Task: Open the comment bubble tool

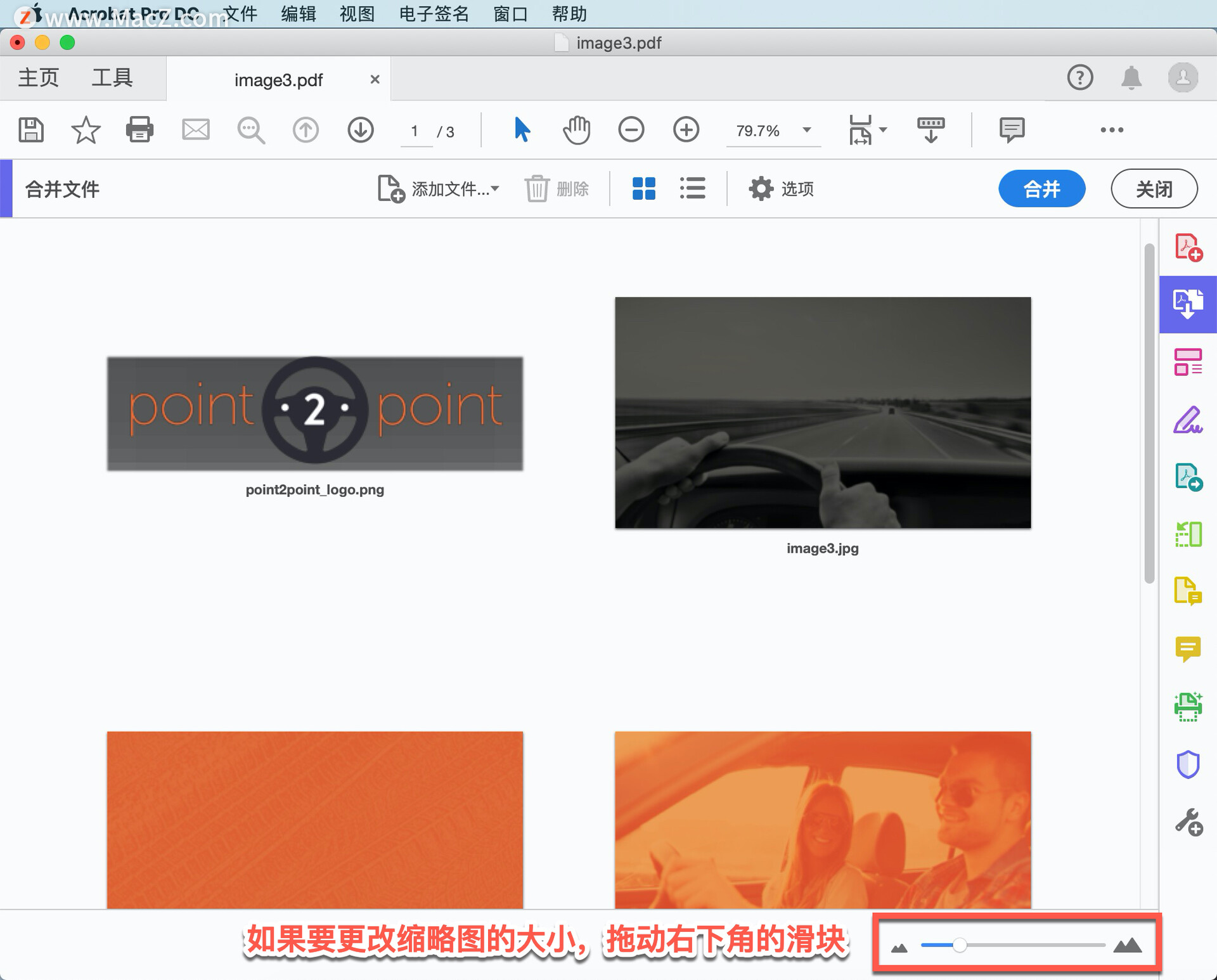Action: [1012, 130]
